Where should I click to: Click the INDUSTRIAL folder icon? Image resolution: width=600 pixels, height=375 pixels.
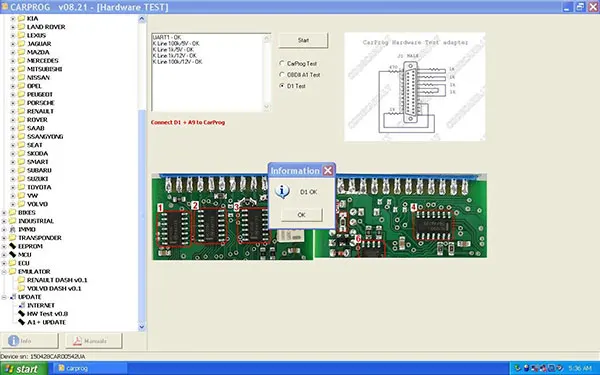13,221
